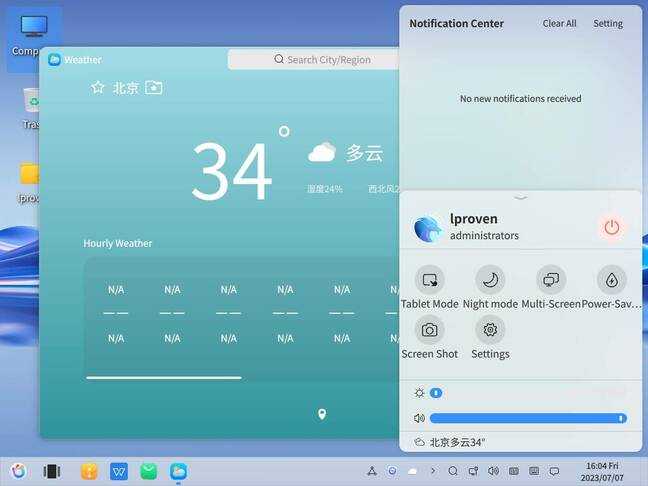The image size is (648, 486).
Task: Click the volume slider bar
Action: pos(526,418)
